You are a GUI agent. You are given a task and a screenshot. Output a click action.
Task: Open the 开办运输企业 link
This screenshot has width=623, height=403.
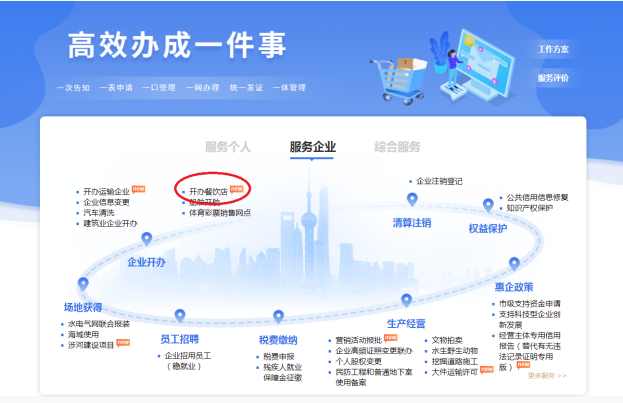pos(107,190)
